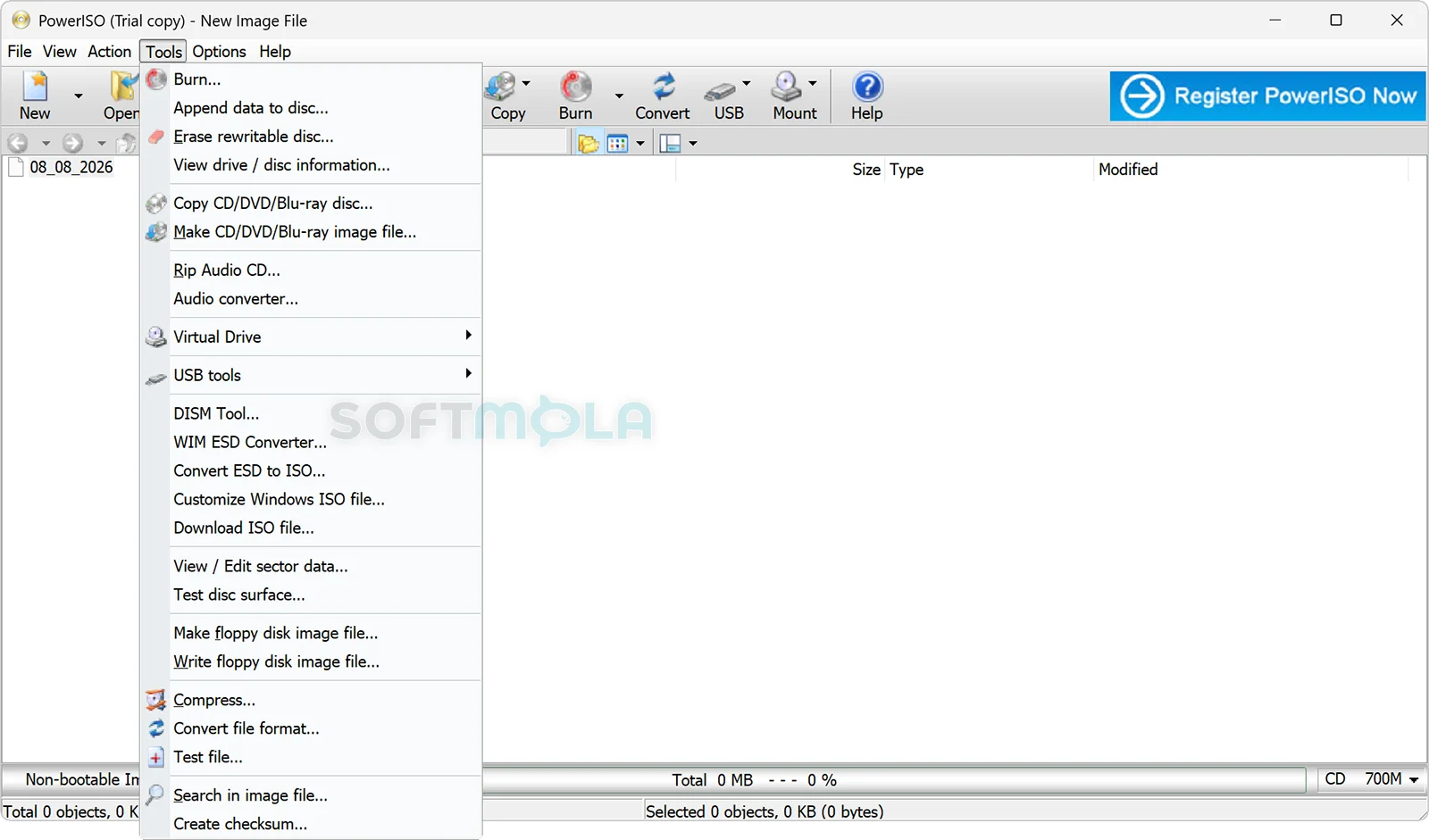Choose Customize Windows ISO file...

311,499
